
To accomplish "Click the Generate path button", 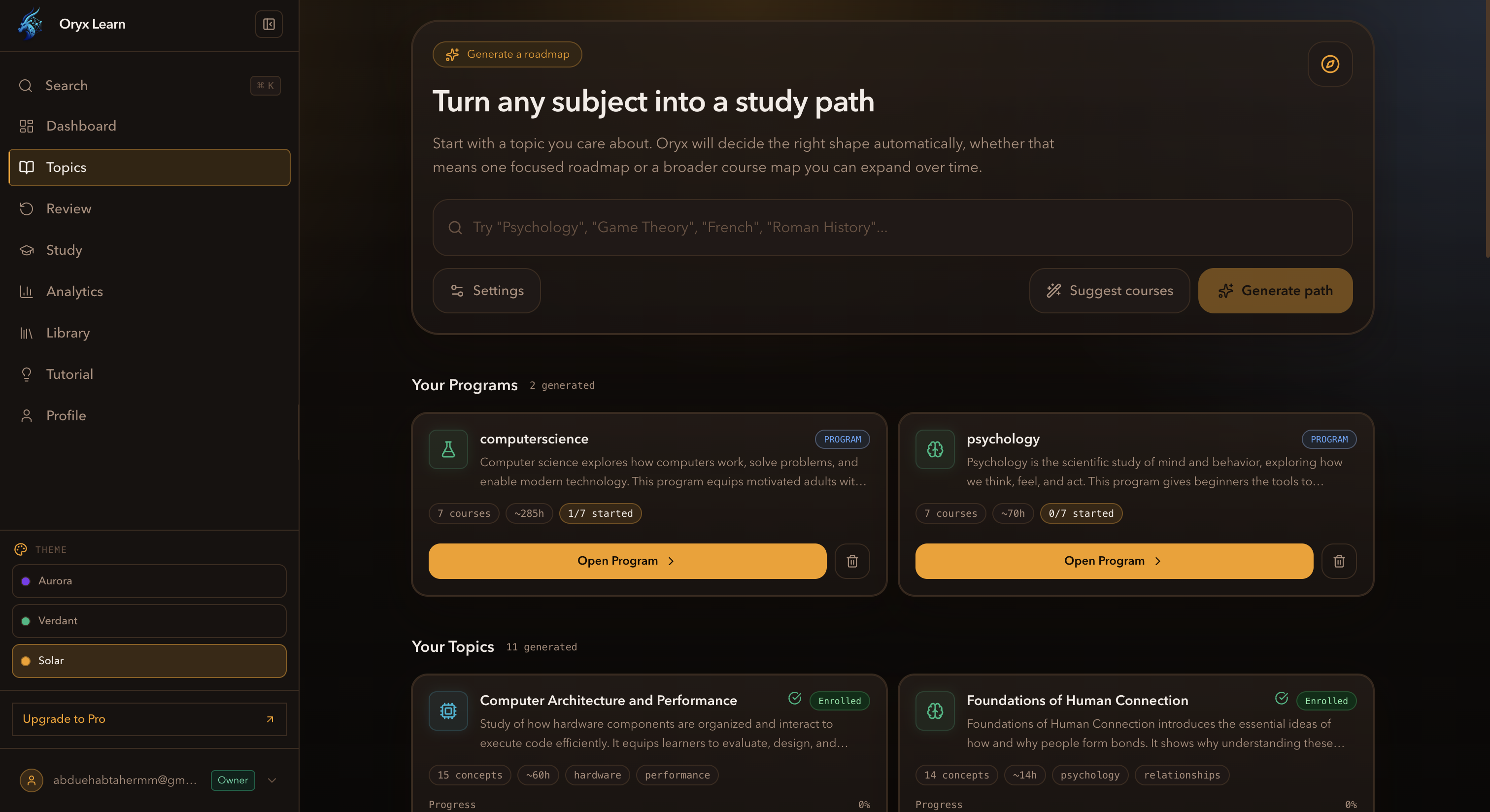I will coord(1275,290).
